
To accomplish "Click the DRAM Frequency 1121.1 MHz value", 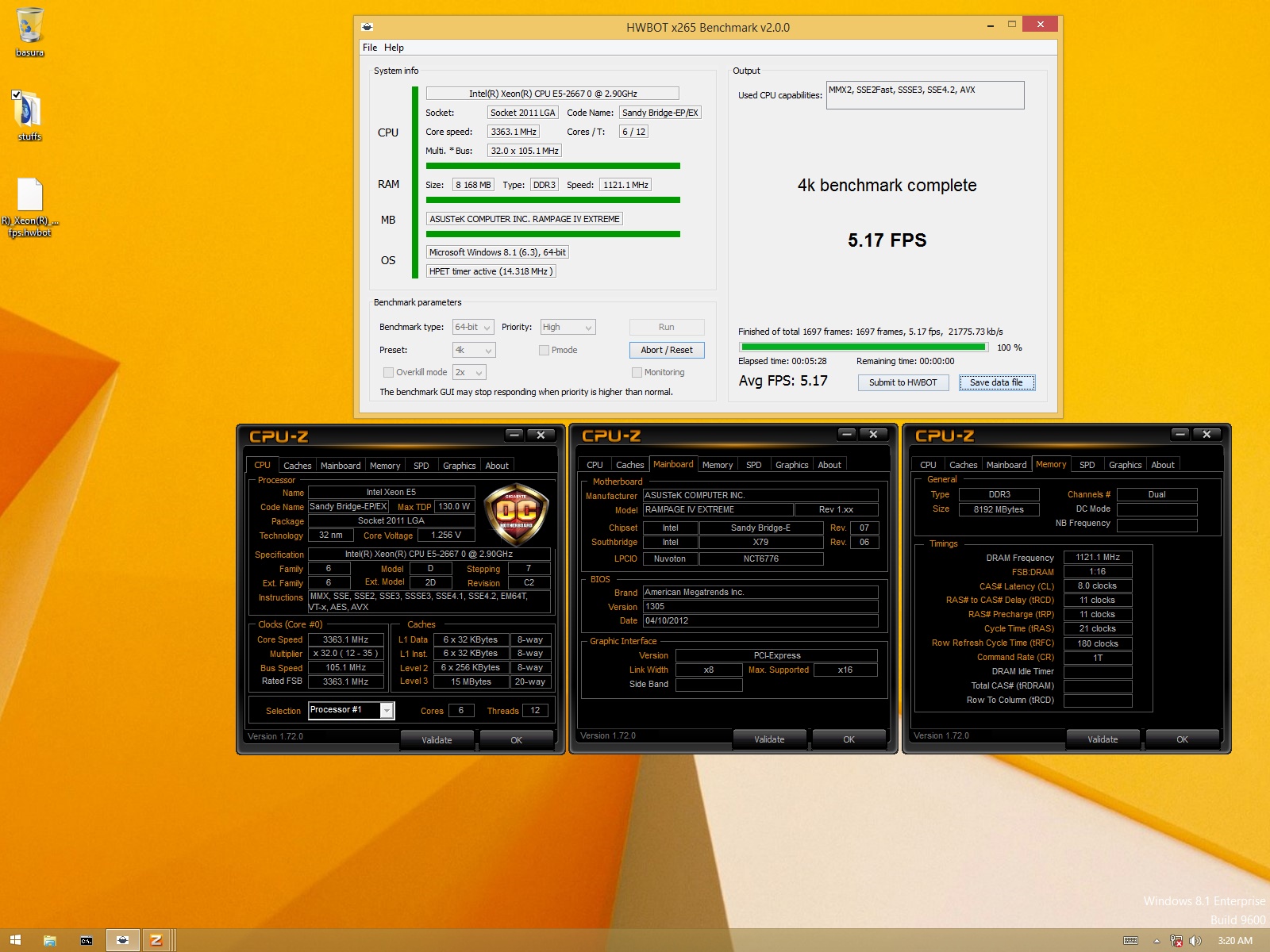I will pos(1098,558).
